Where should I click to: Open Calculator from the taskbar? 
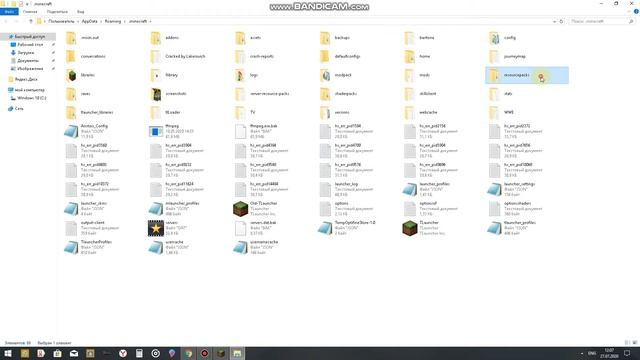(139, 353)
